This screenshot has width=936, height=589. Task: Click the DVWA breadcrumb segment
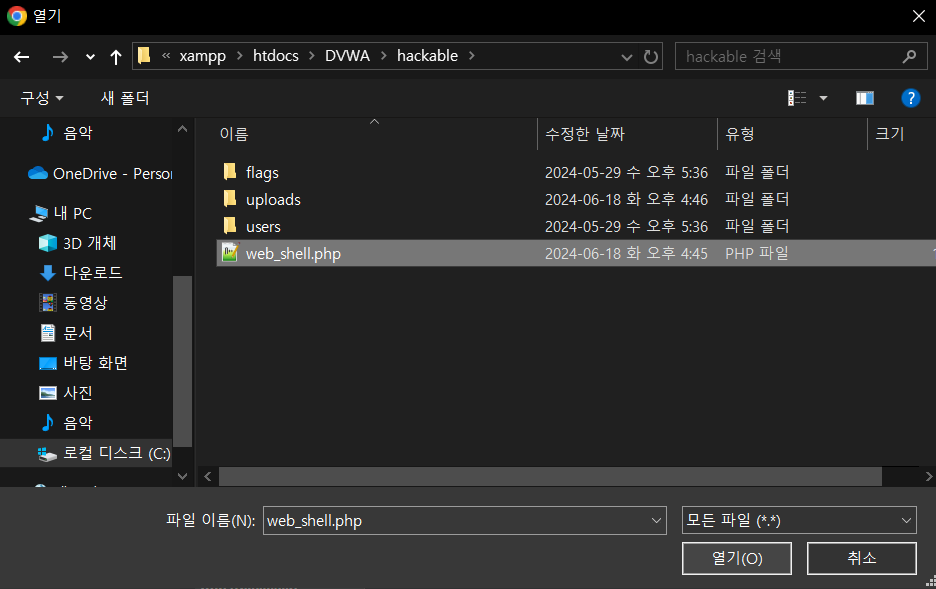click(347, 55)
